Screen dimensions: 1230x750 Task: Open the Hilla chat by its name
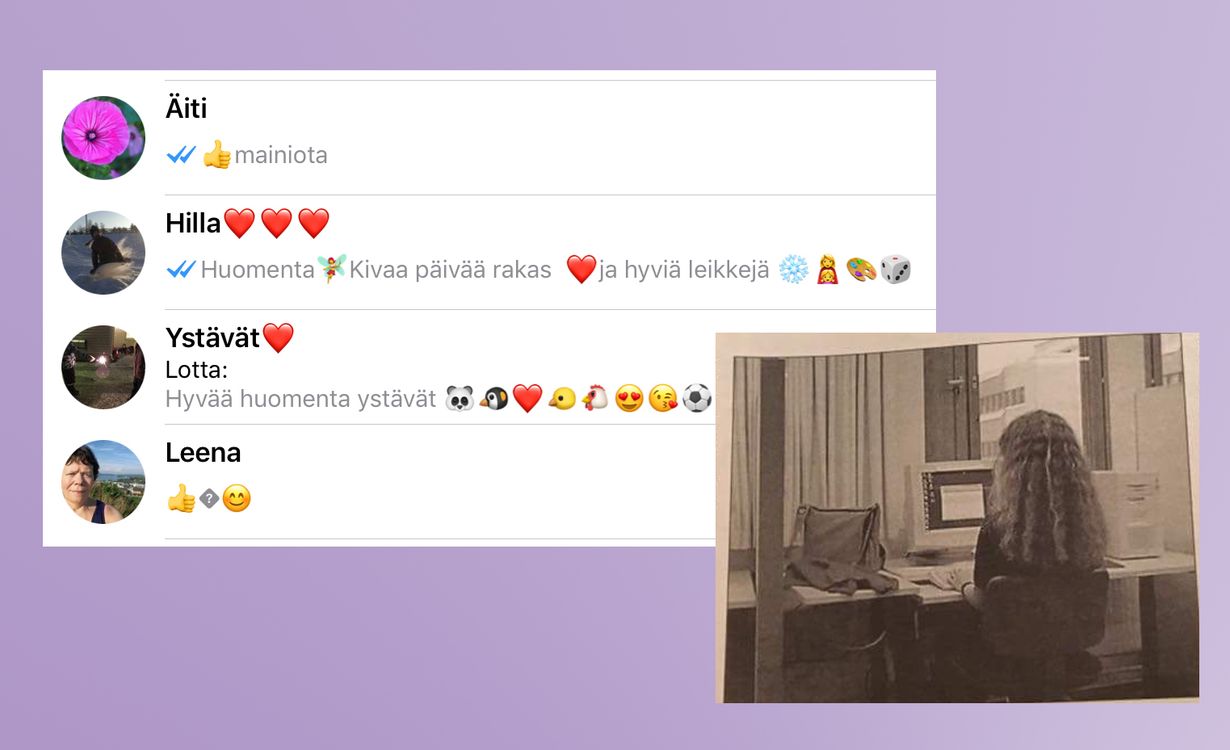pyautogui.click(x=193, y=223)
